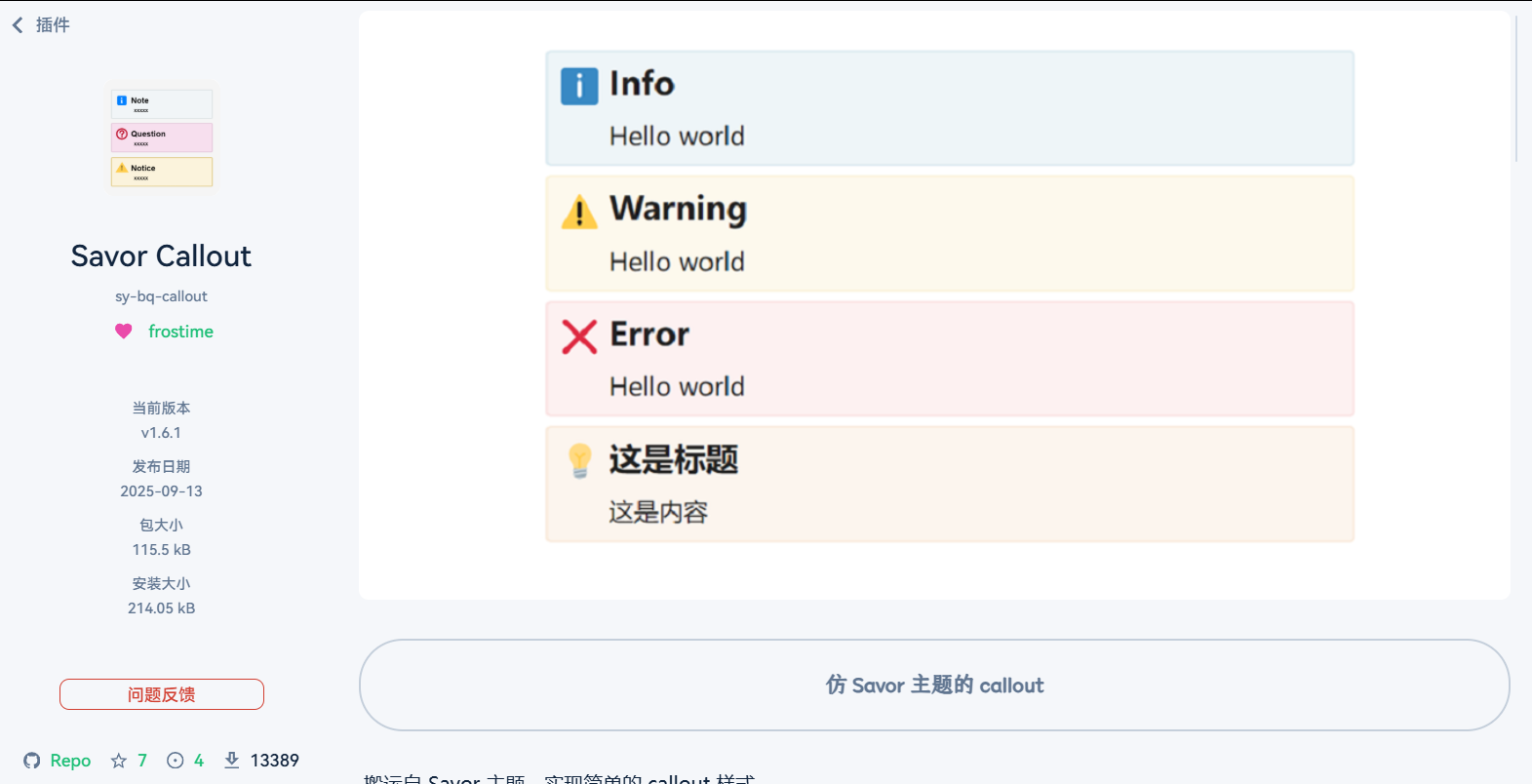The width and height of the screenshot is (1532, 784).
Task: Click the version number v1.6.1
Action: click(162, 433)
